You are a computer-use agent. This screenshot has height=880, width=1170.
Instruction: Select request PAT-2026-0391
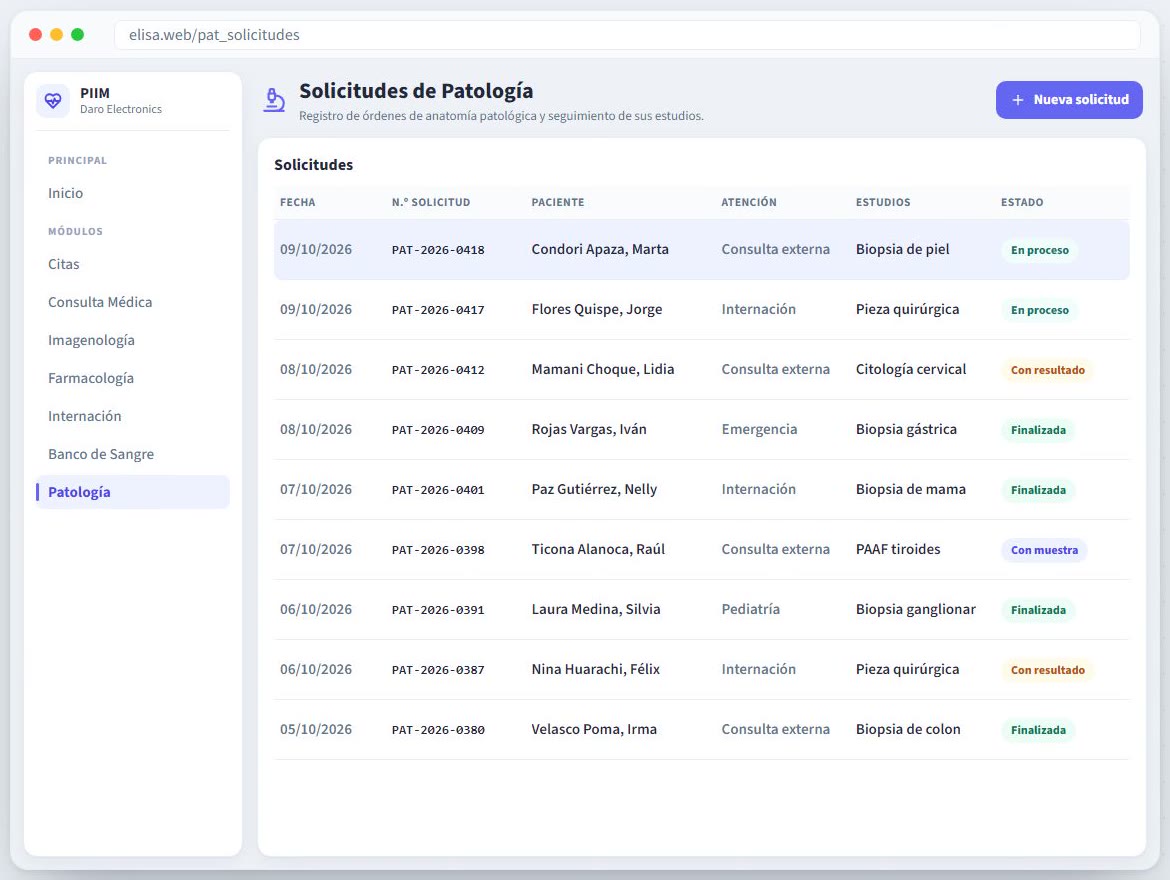pyautogui.click(x=438, y=610)
